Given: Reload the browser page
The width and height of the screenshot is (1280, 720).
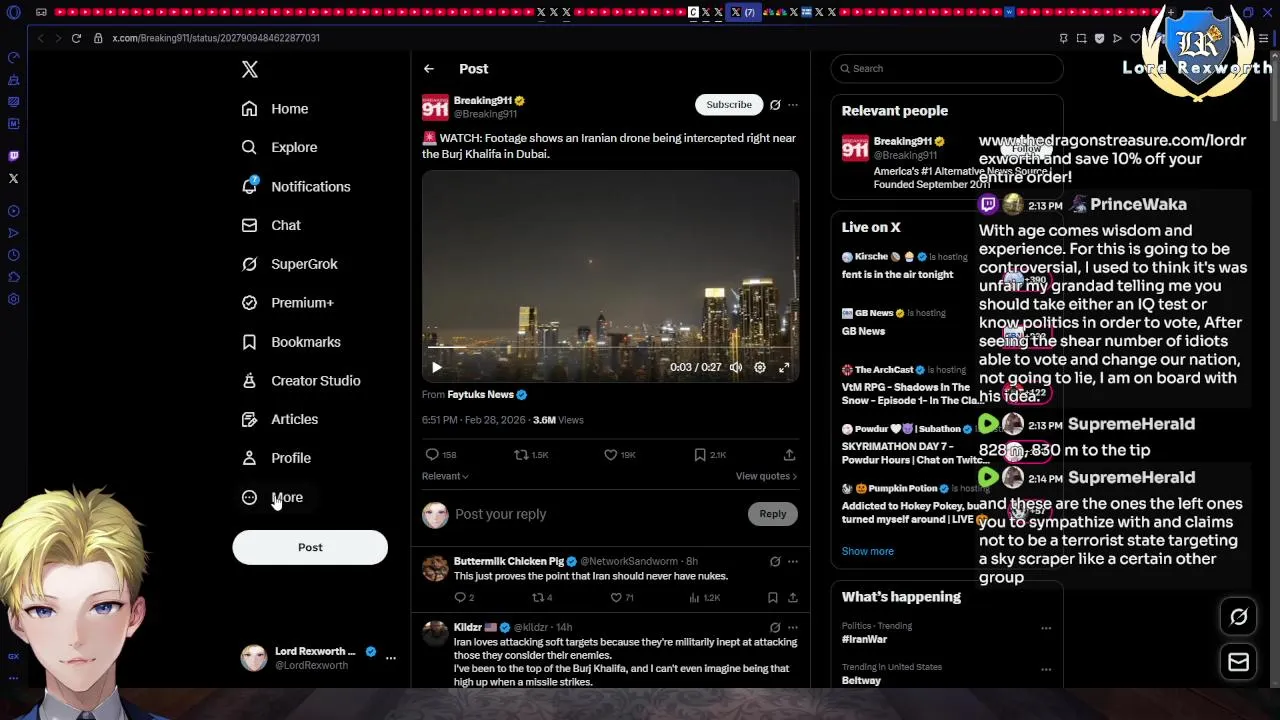Looking at the screenshot, I should click(x=76, y=38).
